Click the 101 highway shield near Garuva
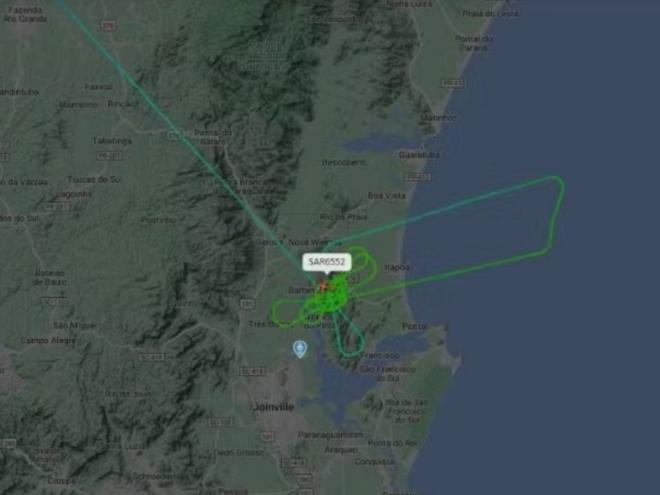Viewport: 660px width, 495px height. click(246, 303)
